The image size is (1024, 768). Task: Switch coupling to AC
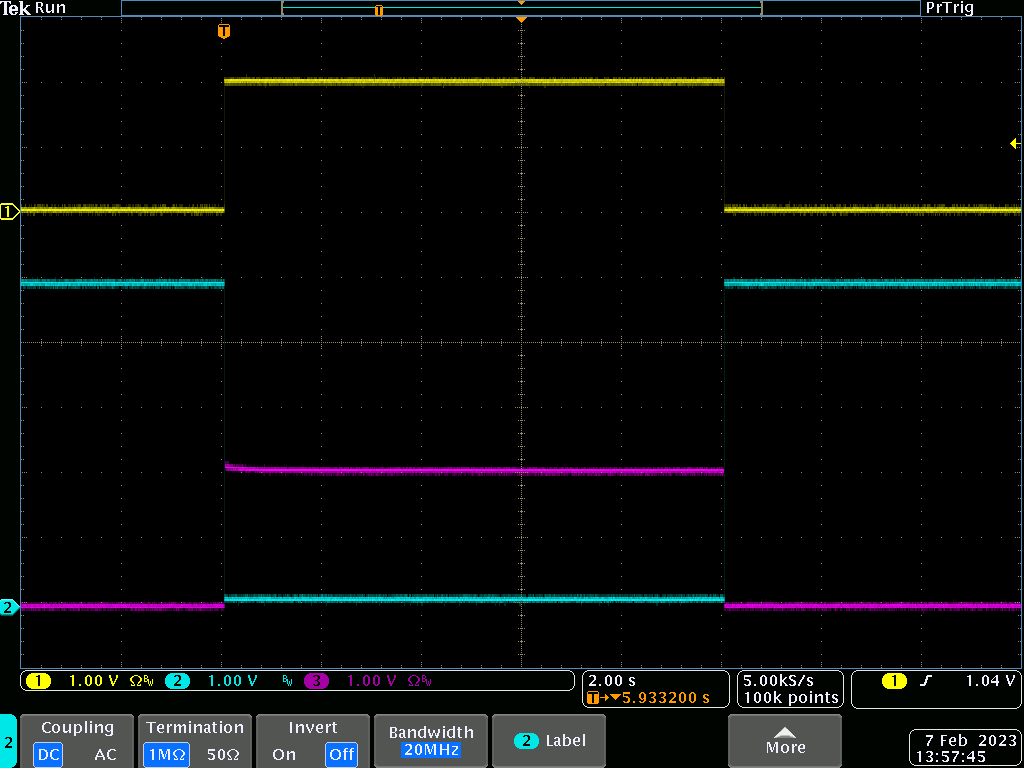[105, 755]
